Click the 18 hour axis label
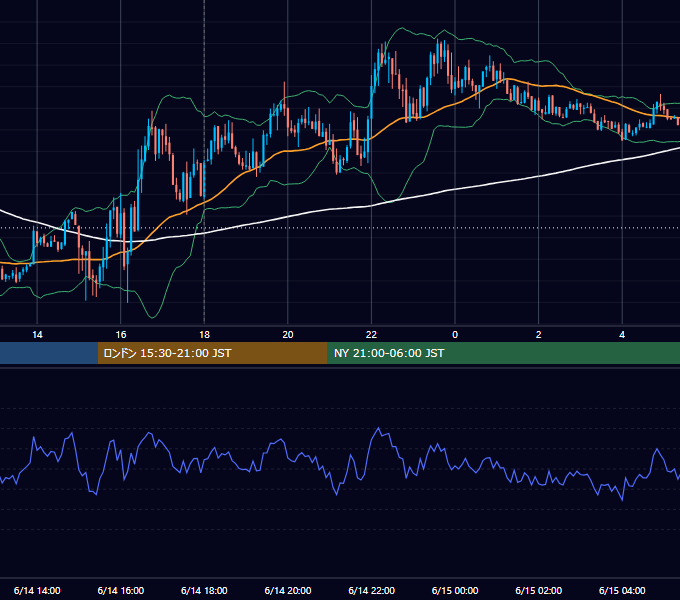 (204, 335)
